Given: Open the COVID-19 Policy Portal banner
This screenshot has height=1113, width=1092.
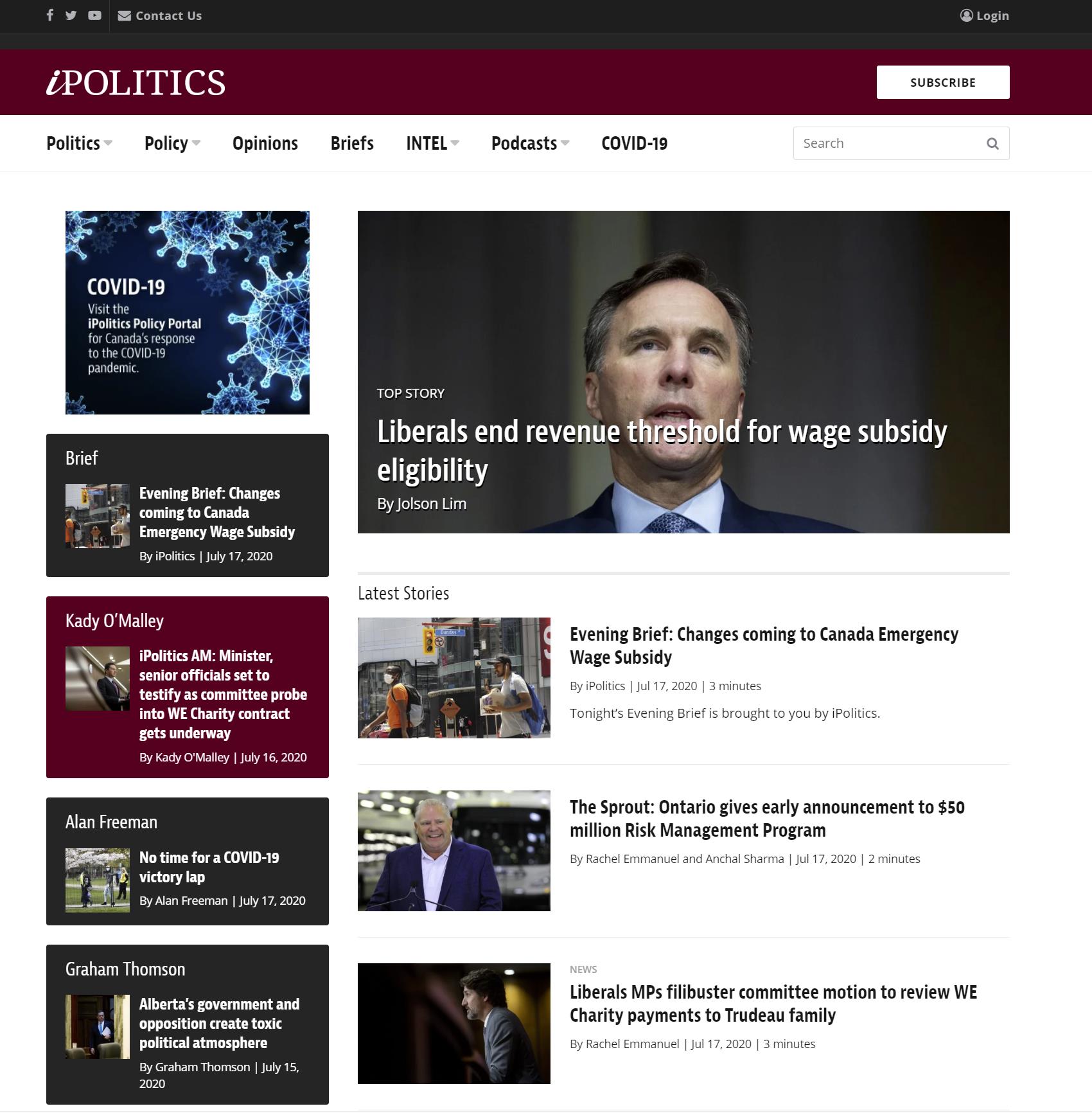Looking at the screenshot, I should point(188,312).
